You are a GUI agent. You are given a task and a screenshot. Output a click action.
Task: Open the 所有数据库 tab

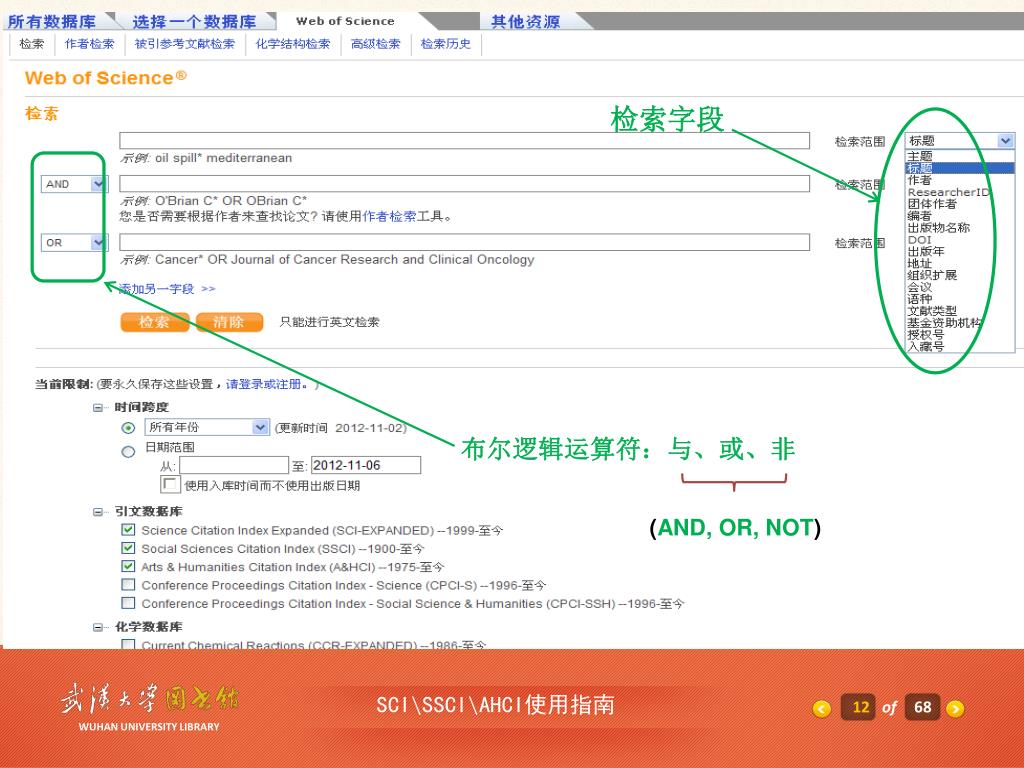click(x=52, y=22)
